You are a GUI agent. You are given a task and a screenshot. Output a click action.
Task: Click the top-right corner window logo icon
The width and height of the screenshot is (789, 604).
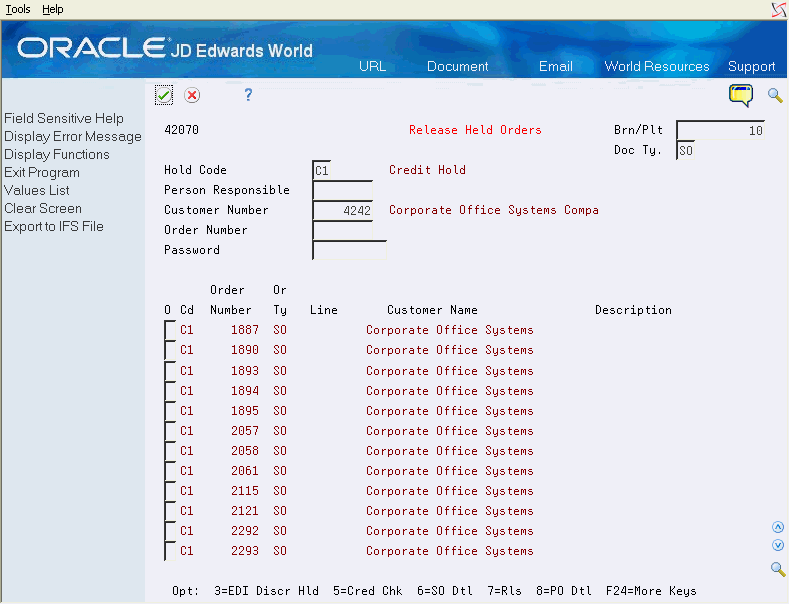[778, 10]
